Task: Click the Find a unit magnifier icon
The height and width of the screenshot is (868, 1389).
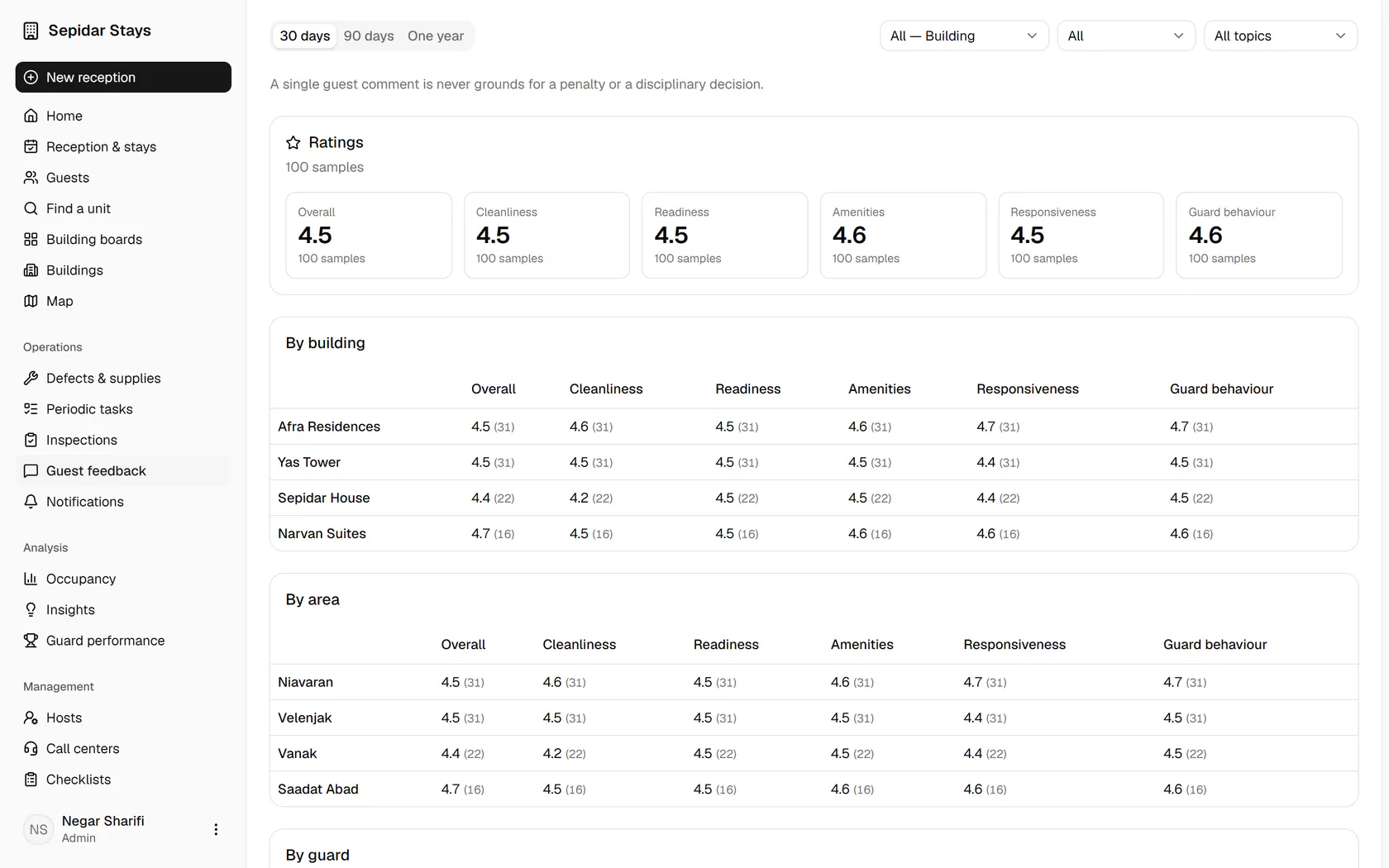Action: click(31, 208)
